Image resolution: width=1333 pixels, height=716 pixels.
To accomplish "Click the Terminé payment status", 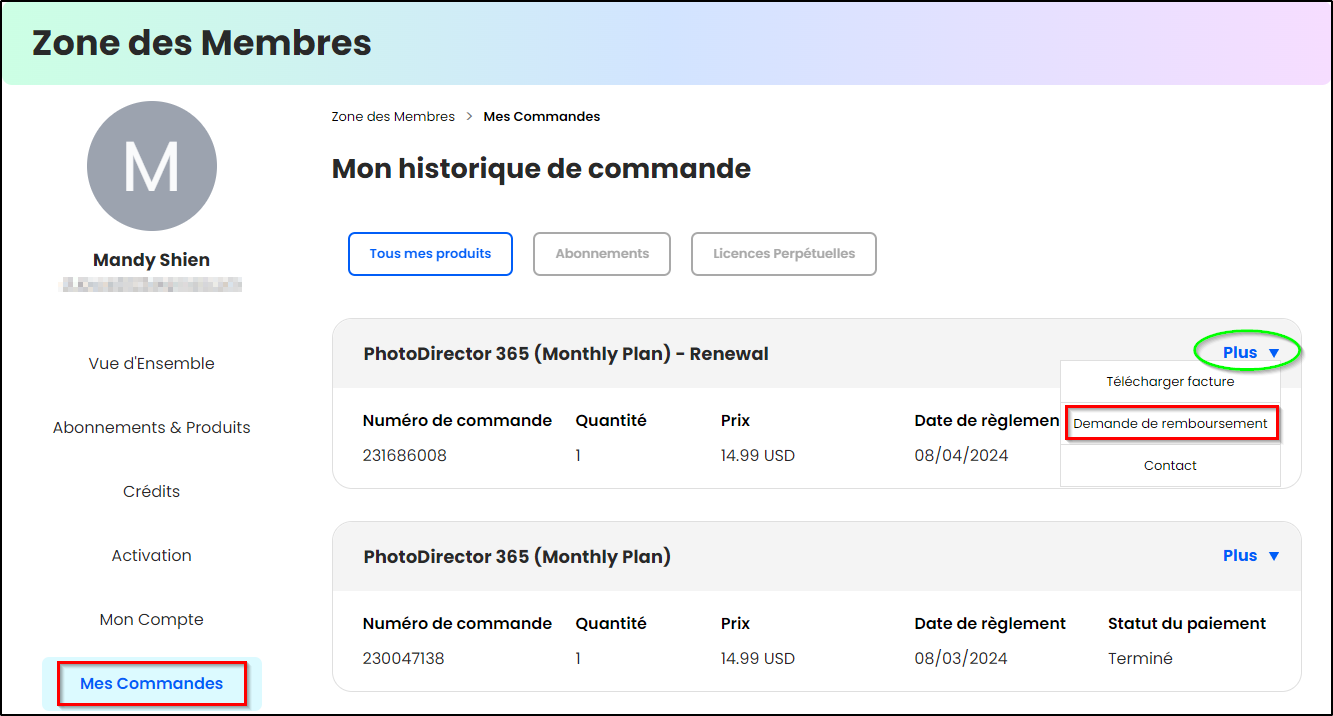I will coord(1140,659).
